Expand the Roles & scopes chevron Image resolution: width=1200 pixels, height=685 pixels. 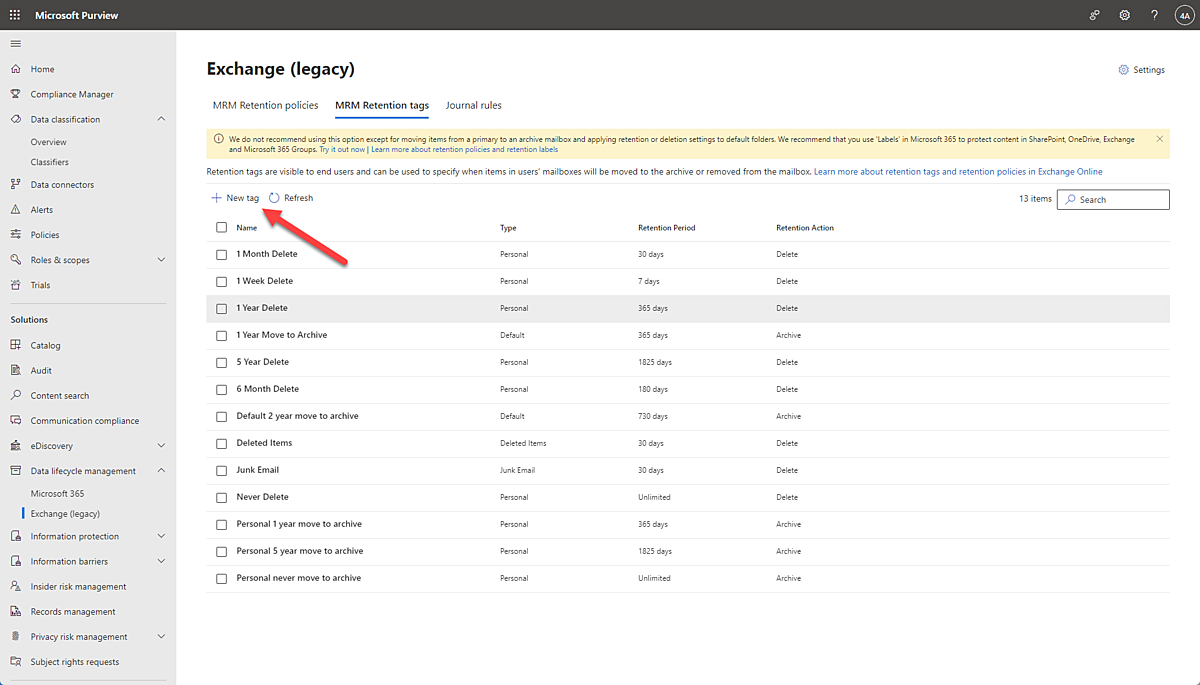[x=162, y=260]
